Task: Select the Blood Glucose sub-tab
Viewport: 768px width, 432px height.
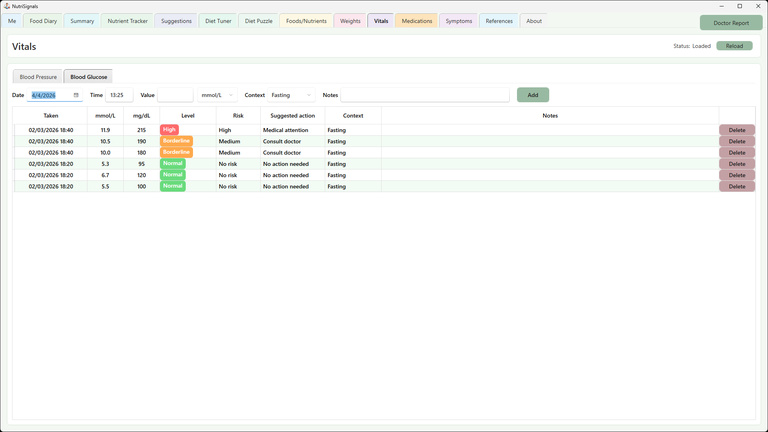Action: [89, 77]
